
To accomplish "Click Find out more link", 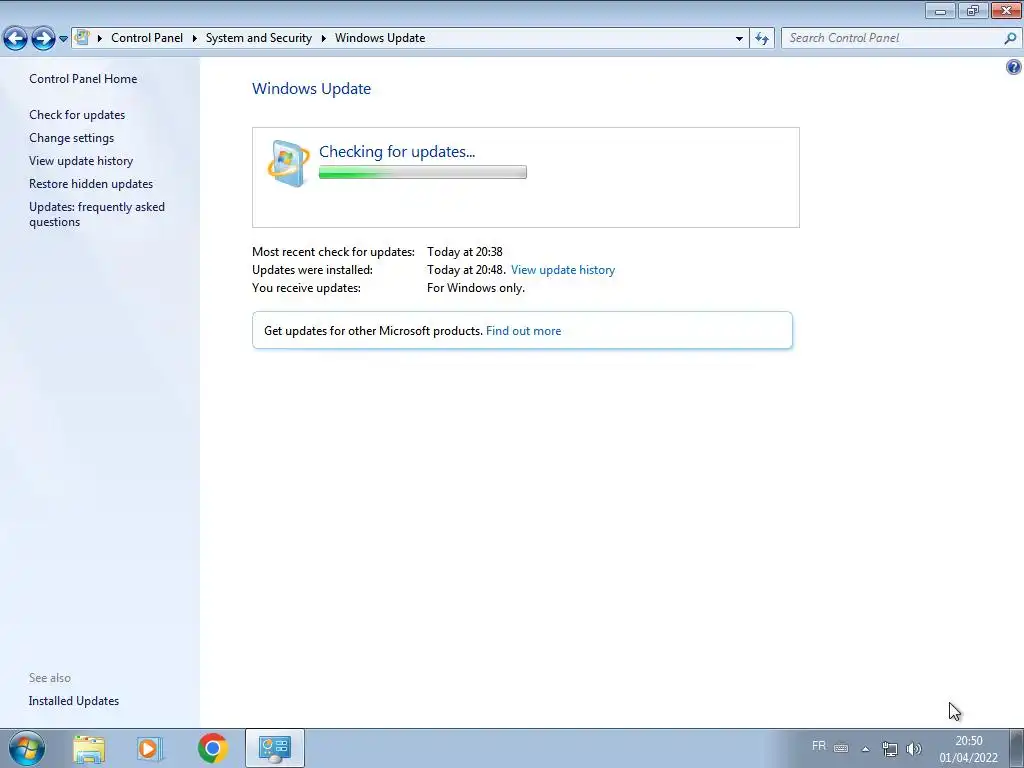I will [x=523, y=330].
